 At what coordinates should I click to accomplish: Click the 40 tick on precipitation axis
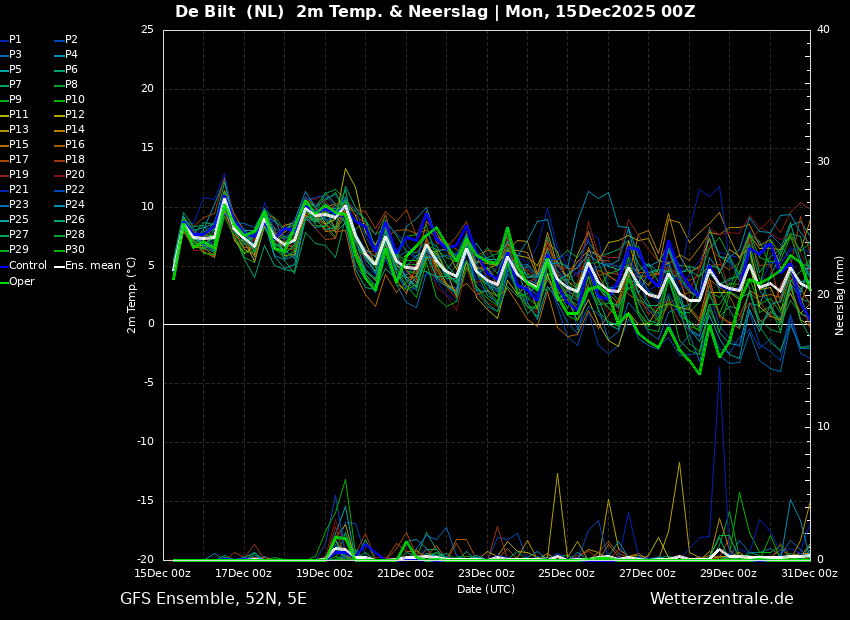pos(823,30)
